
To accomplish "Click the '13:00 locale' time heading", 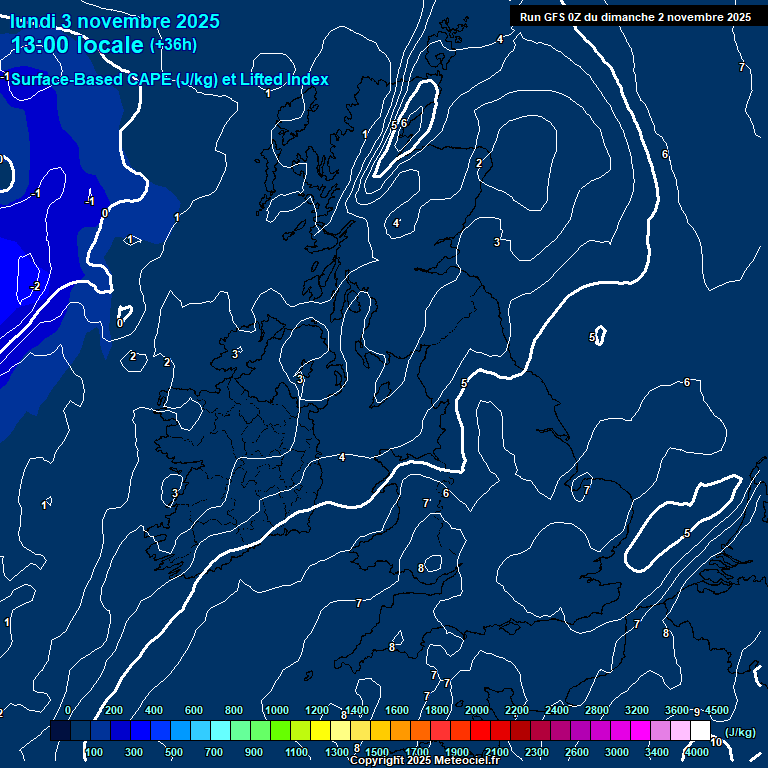I will click(x=77, y=45).
